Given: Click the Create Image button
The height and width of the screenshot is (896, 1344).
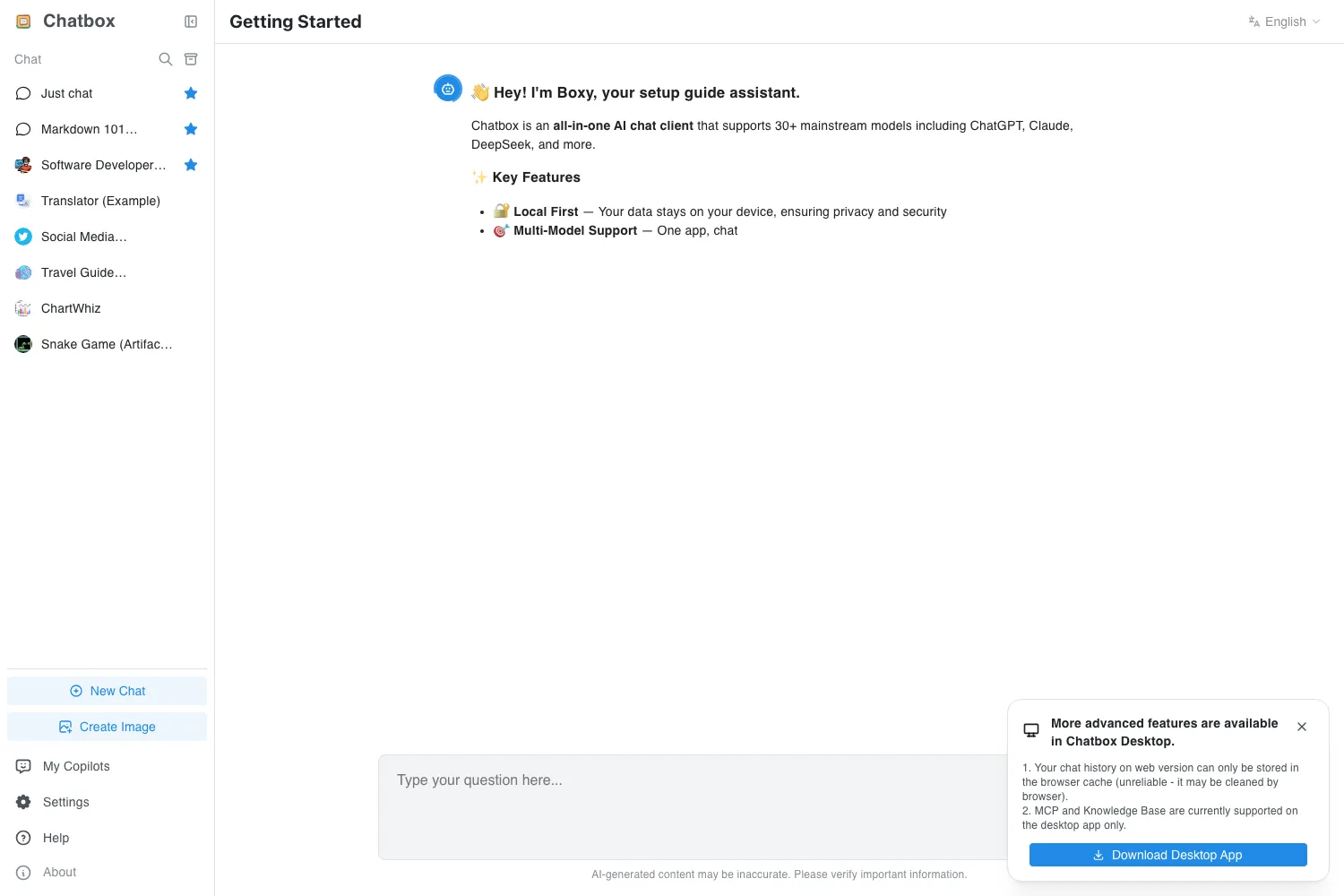Looking at the screenshot, I should point(107,727).
